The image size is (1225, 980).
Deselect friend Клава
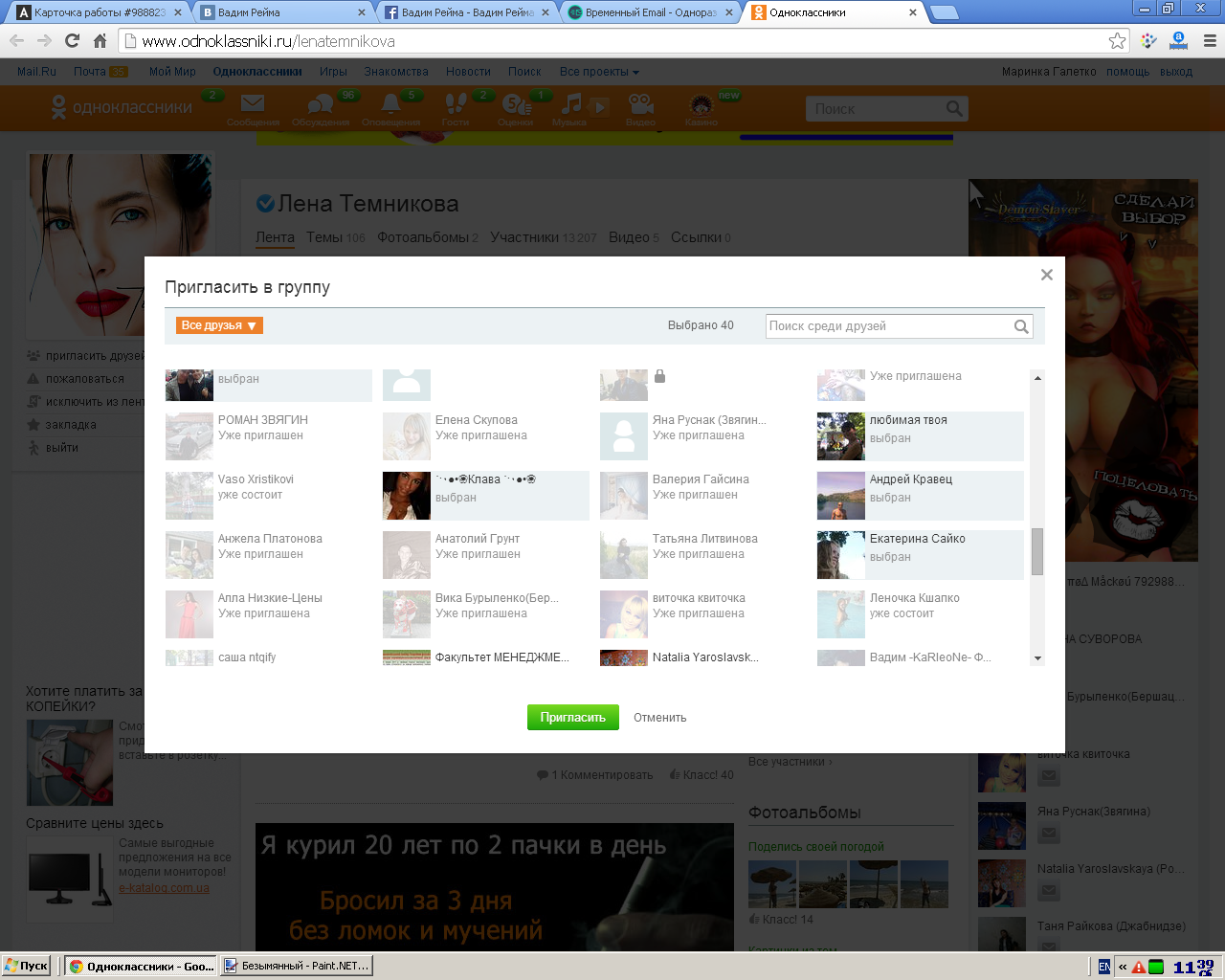click(x=486, y=496)
